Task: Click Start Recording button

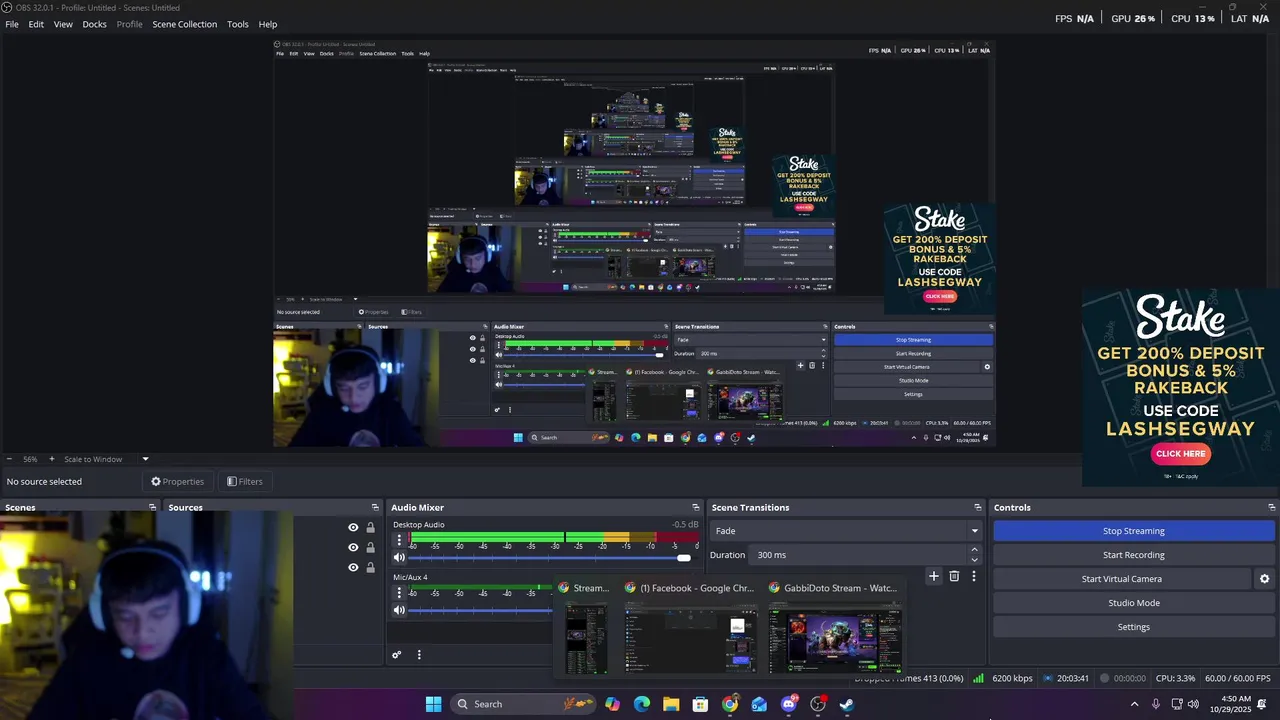Action: [1134, 555]
